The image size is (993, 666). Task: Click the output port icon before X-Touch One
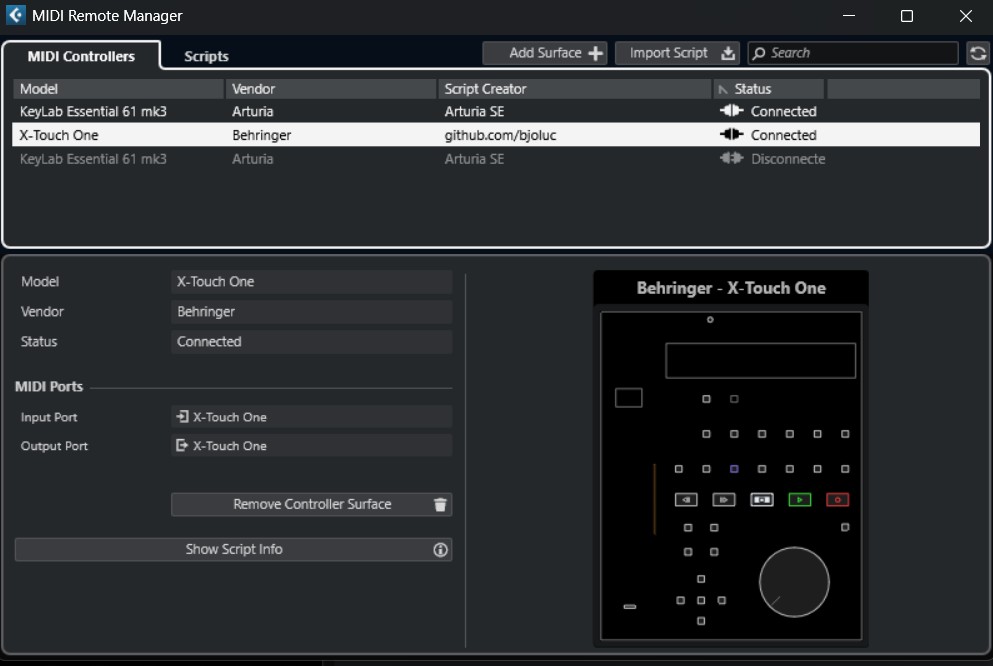pos(182,446)
